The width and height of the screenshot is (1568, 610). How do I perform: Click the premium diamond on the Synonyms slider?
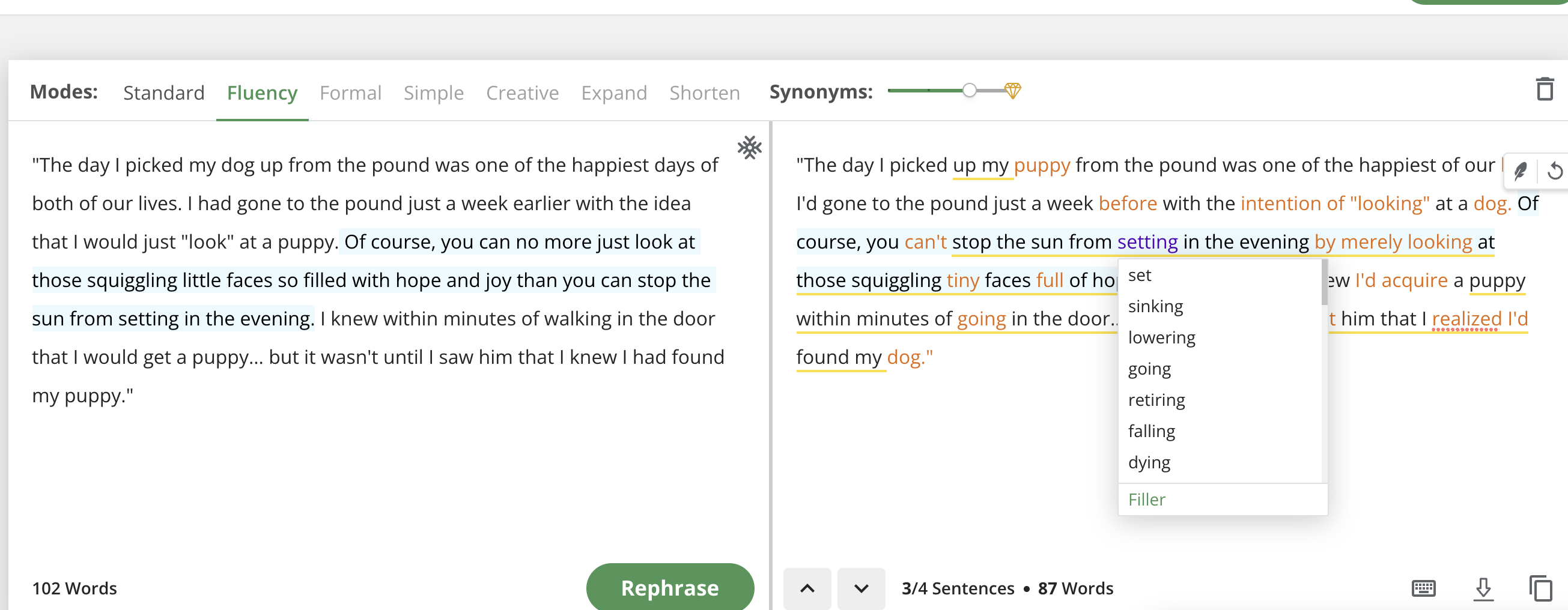tap(1013, 91)
